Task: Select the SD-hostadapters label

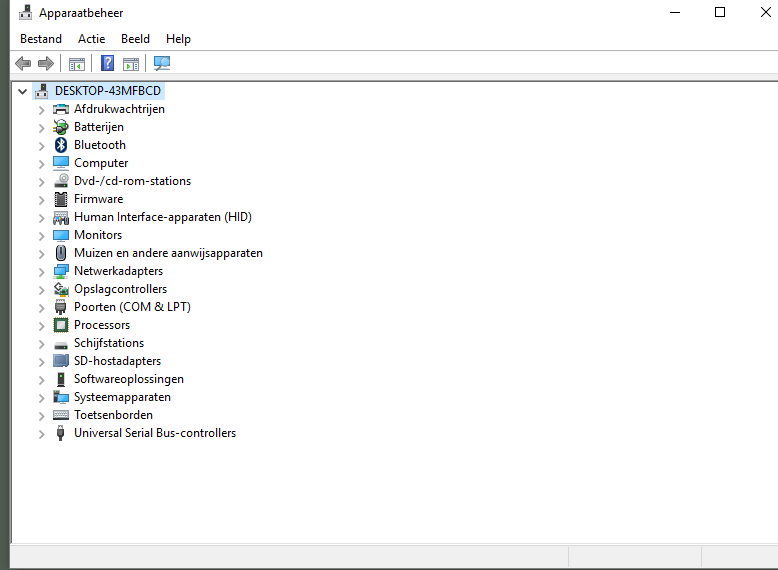Action: click(118, 361)
